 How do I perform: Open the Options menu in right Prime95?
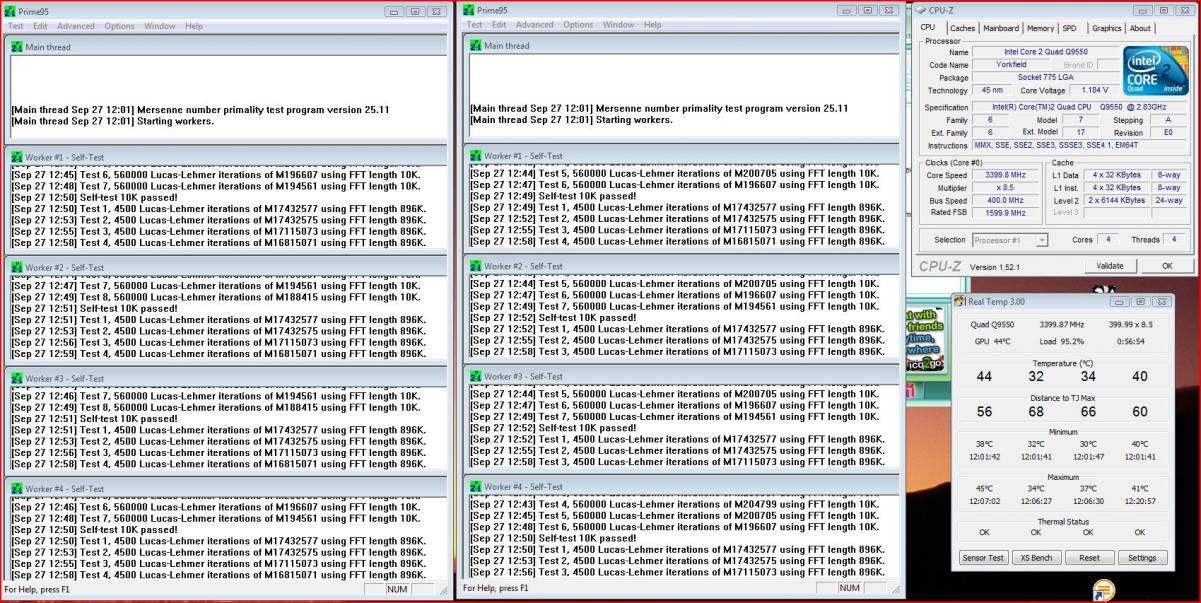point(578,24)
